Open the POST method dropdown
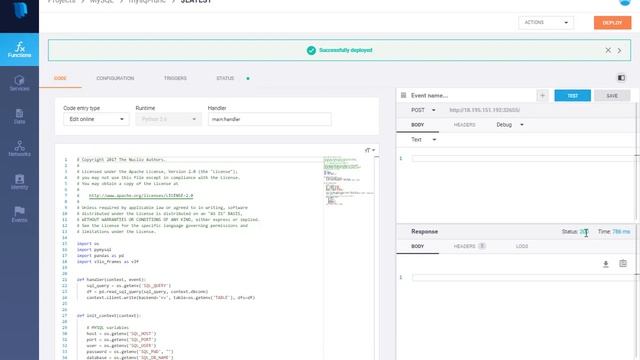This screenshot has width=640, height=360. [x=423, y=110]
